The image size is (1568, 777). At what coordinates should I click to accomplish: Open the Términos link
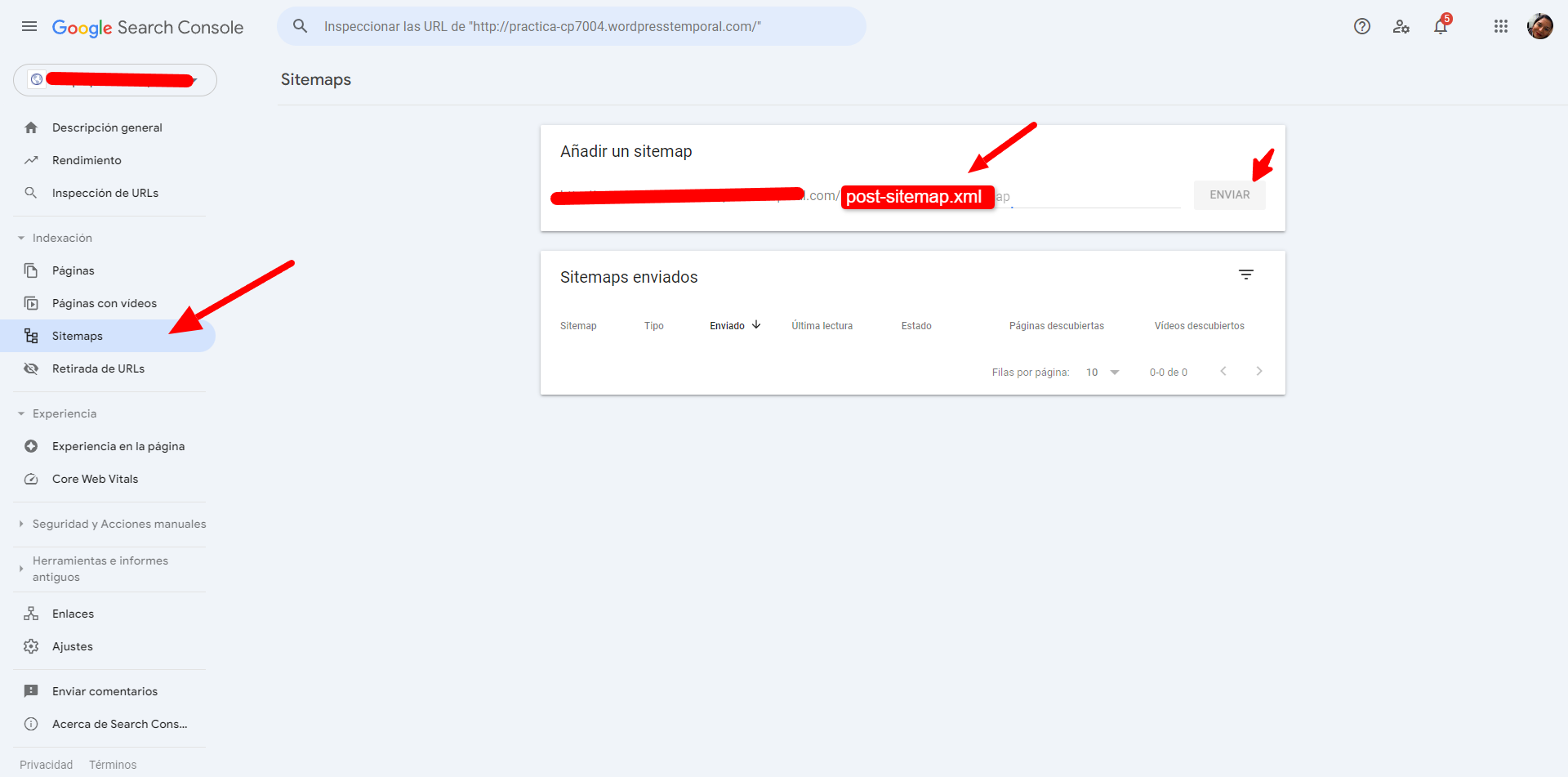[113, 765]
